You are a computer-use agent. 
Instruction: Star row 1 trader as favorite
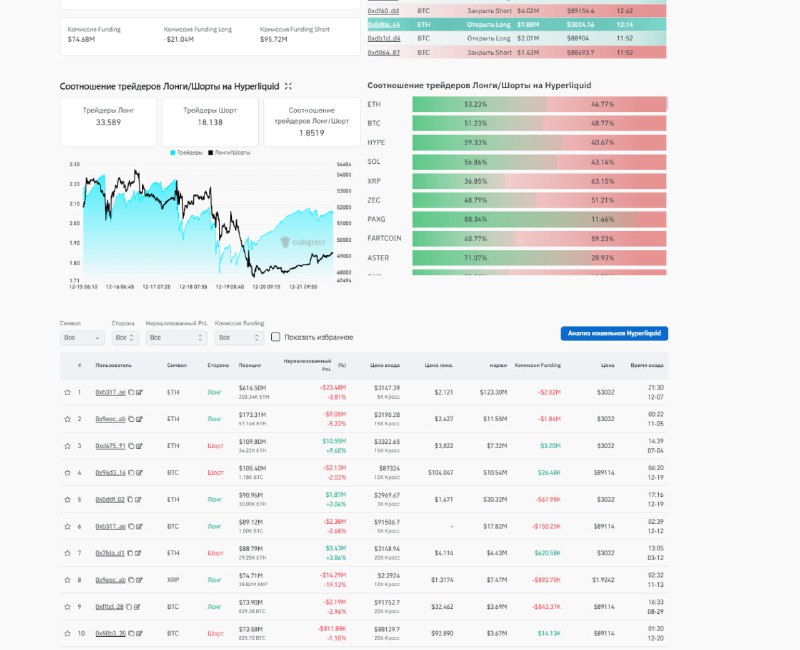pyautogui.click(x=67, y=392)
